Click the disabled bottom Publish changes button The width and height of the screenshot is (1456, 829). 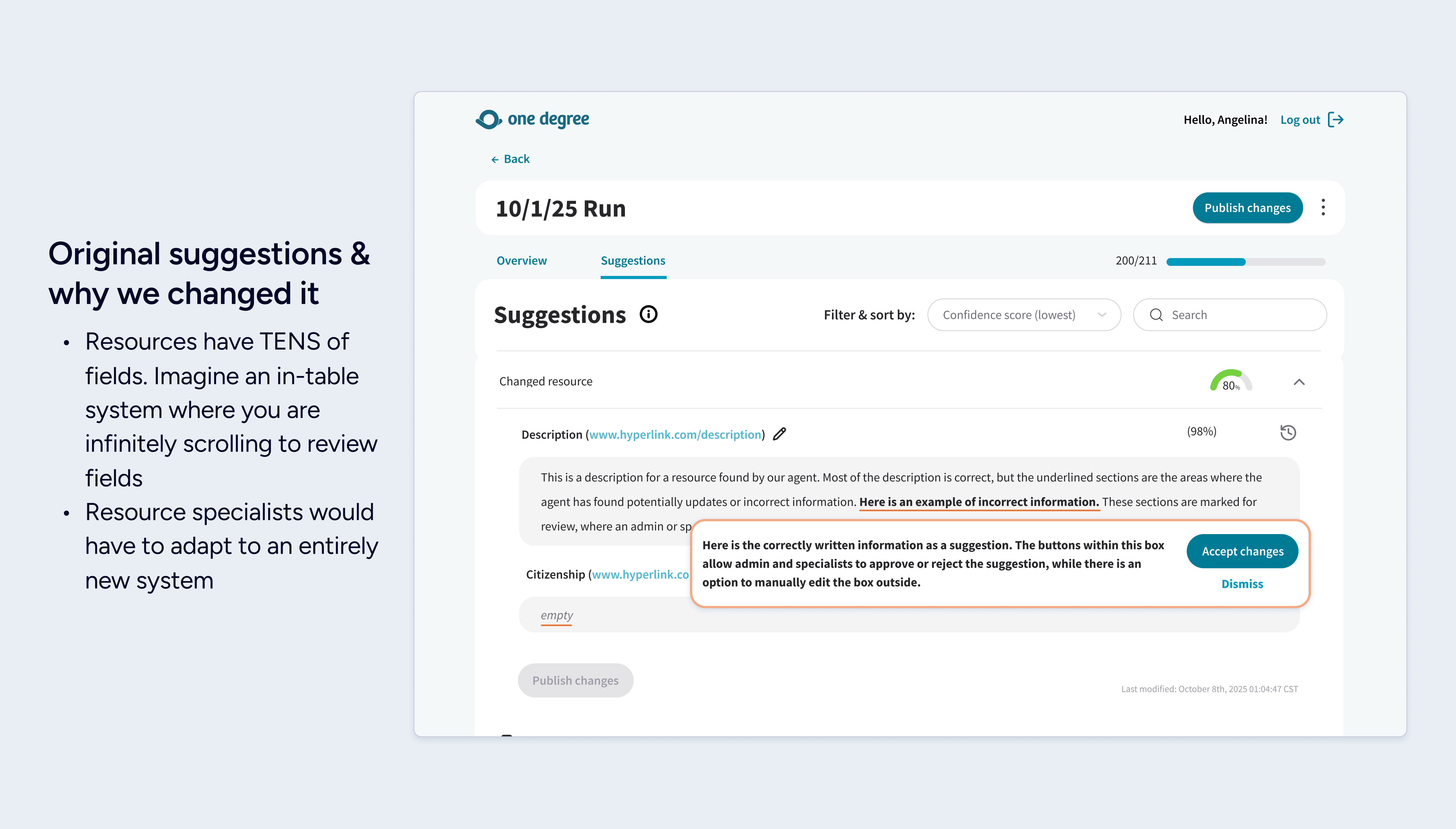[x=575, y=680]
